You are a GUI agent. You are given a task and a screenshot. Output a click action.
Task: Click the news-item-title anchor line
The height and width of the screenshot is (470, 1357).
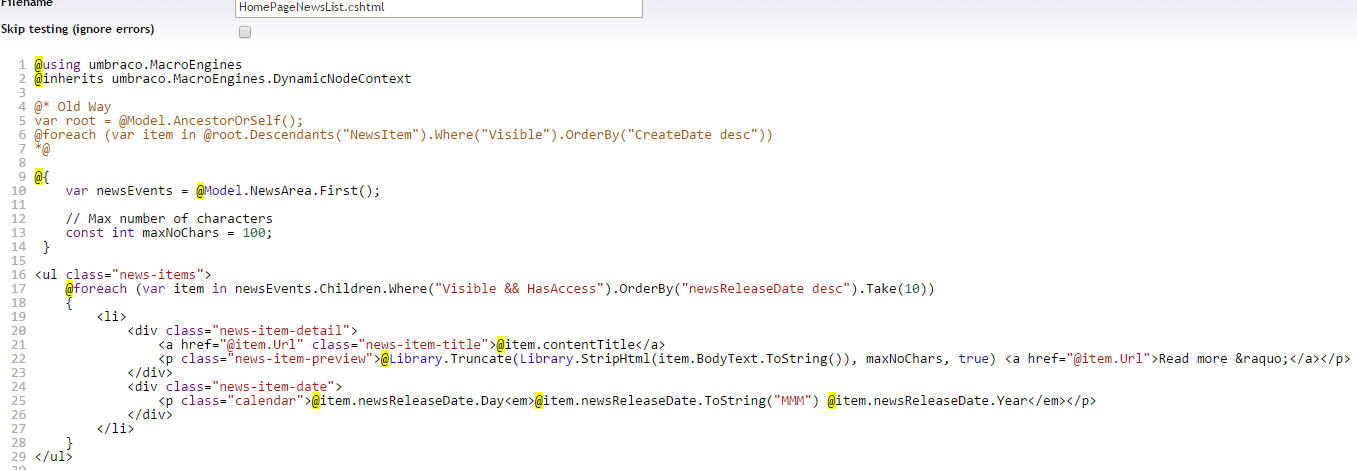(x=412, y=345)
